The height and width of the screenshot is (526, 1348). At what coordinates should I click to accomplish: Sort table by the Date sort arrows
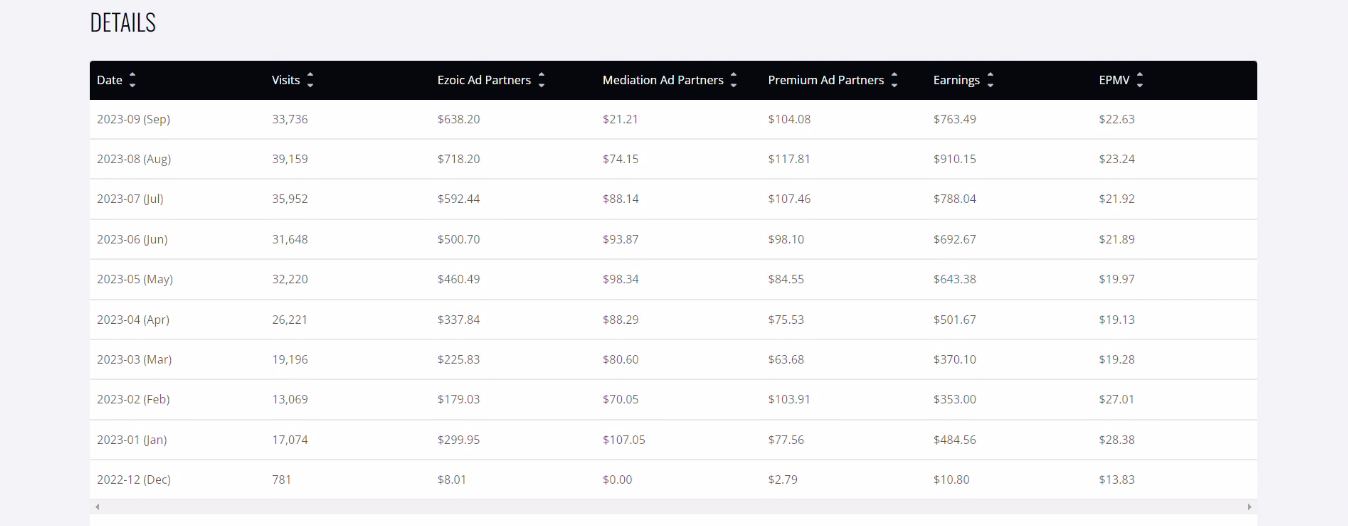132,80
